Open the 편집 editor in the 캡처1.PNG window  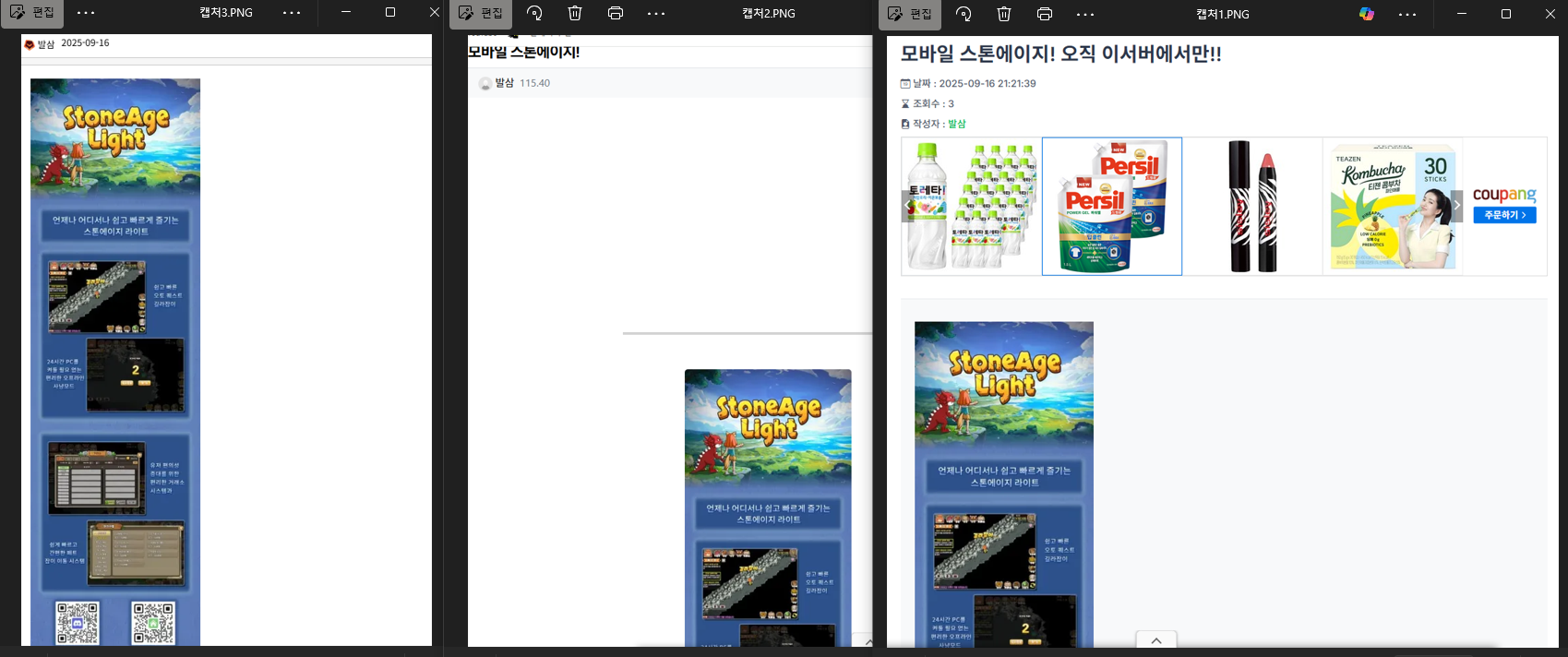coord(910,14)
